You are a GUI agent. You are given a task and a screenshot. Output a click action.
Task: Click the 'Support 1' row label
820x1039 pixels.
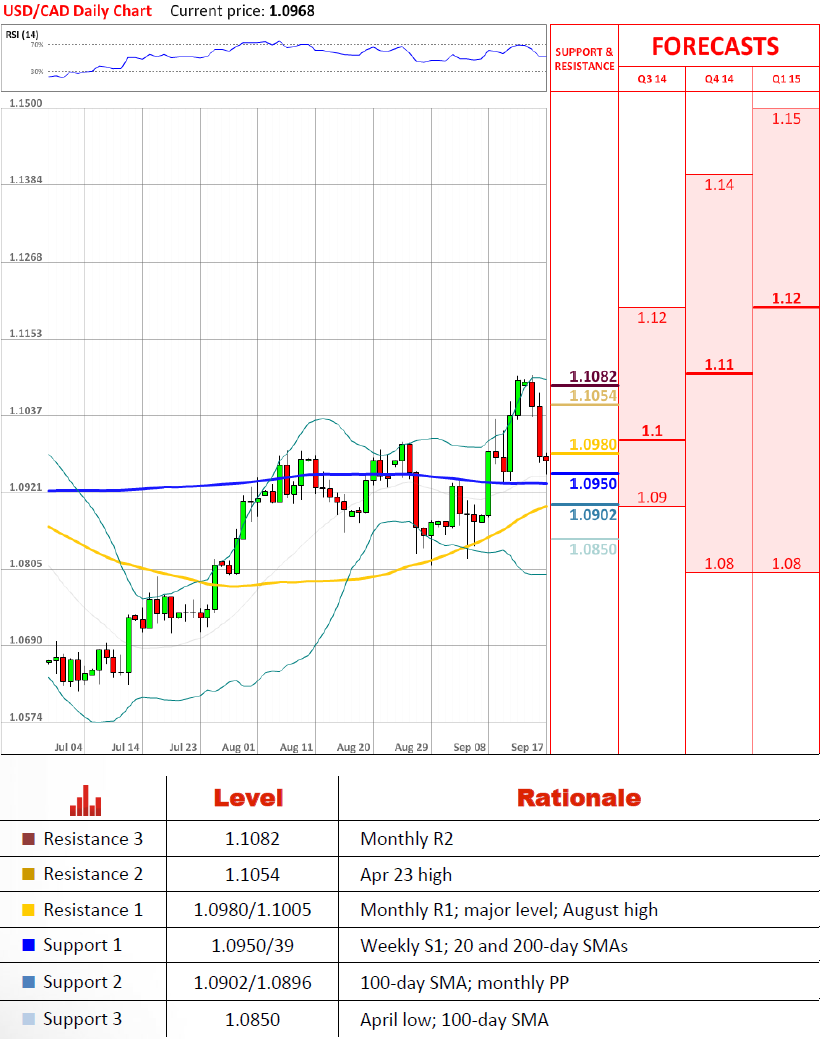coord(83,946)
